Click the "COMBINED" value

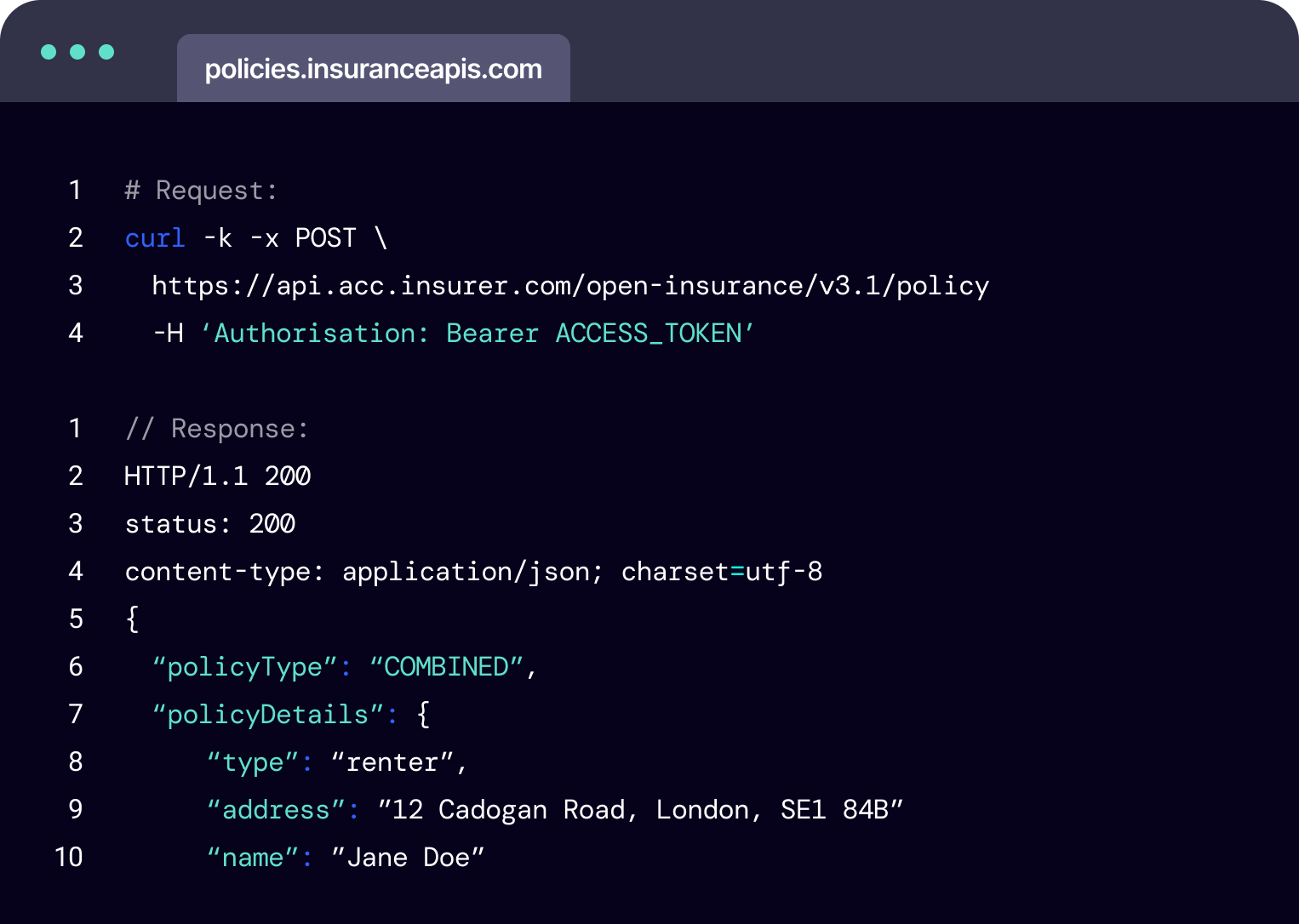pos(446,667)
